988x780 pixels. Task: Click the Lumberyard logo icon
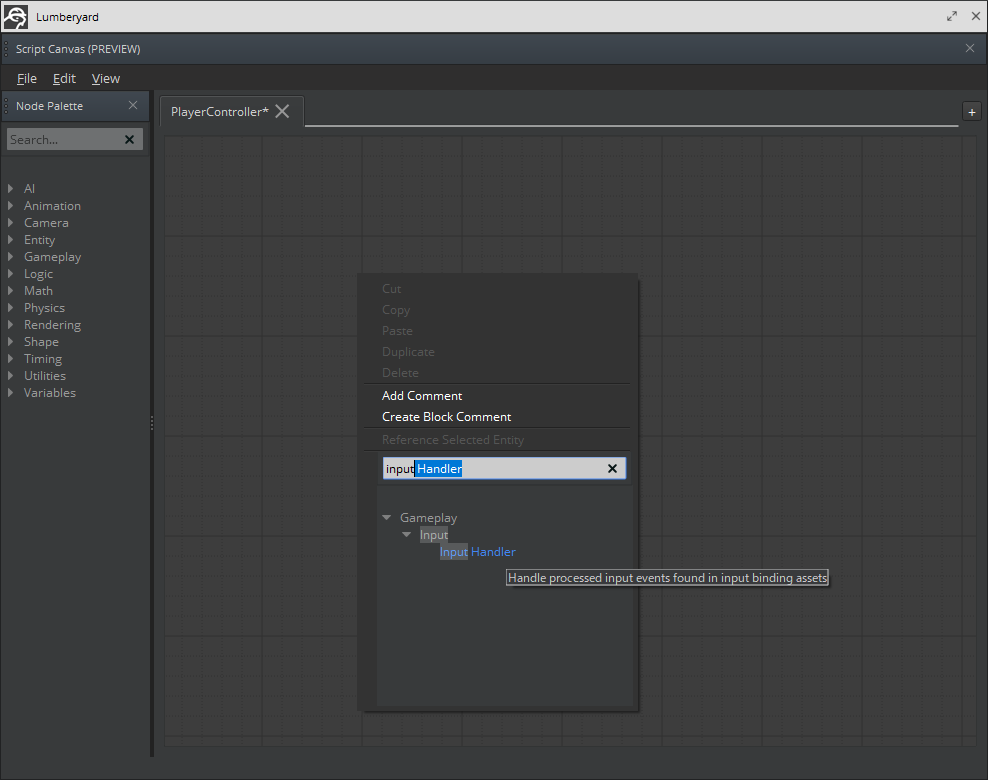coord(15,17)
